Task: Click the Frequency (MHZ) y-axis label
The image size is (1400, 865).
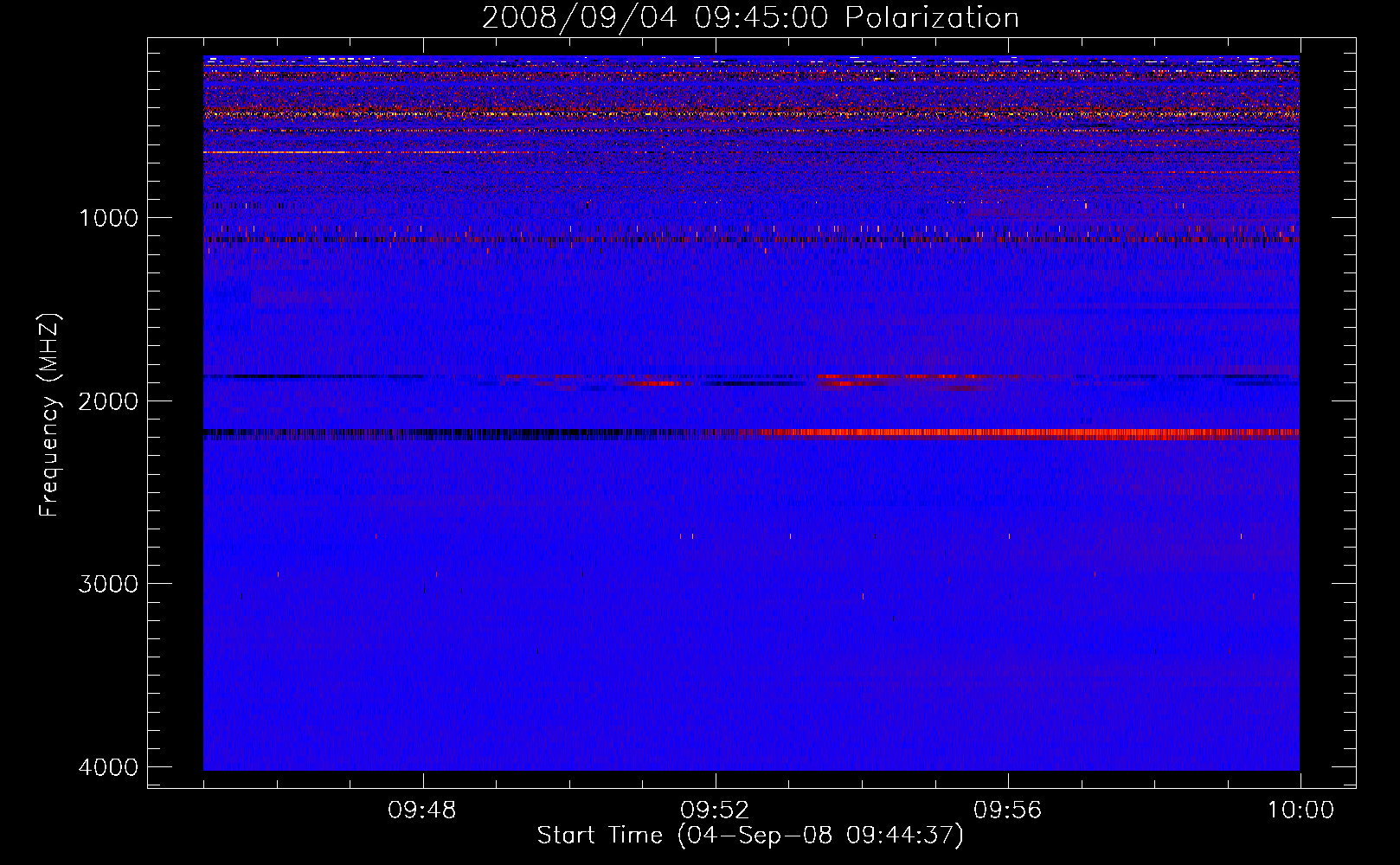Action: (49, 415)
